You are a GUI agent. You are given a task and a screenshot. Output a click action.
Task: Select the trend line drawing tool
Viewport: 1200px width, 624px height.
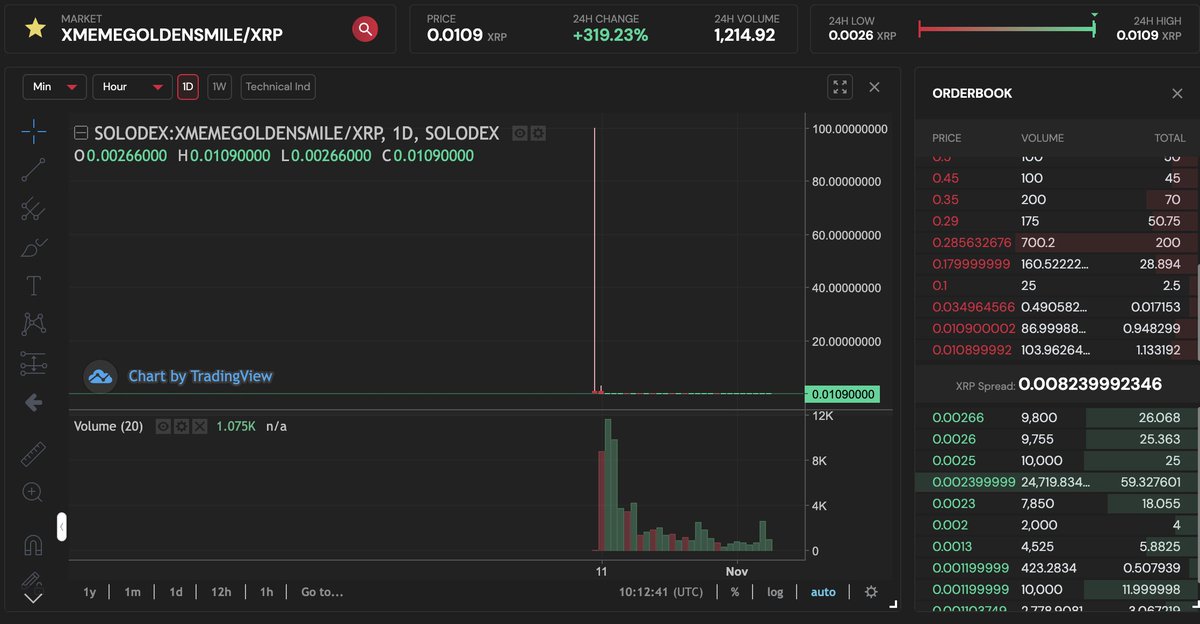click(x=33, y=170)
